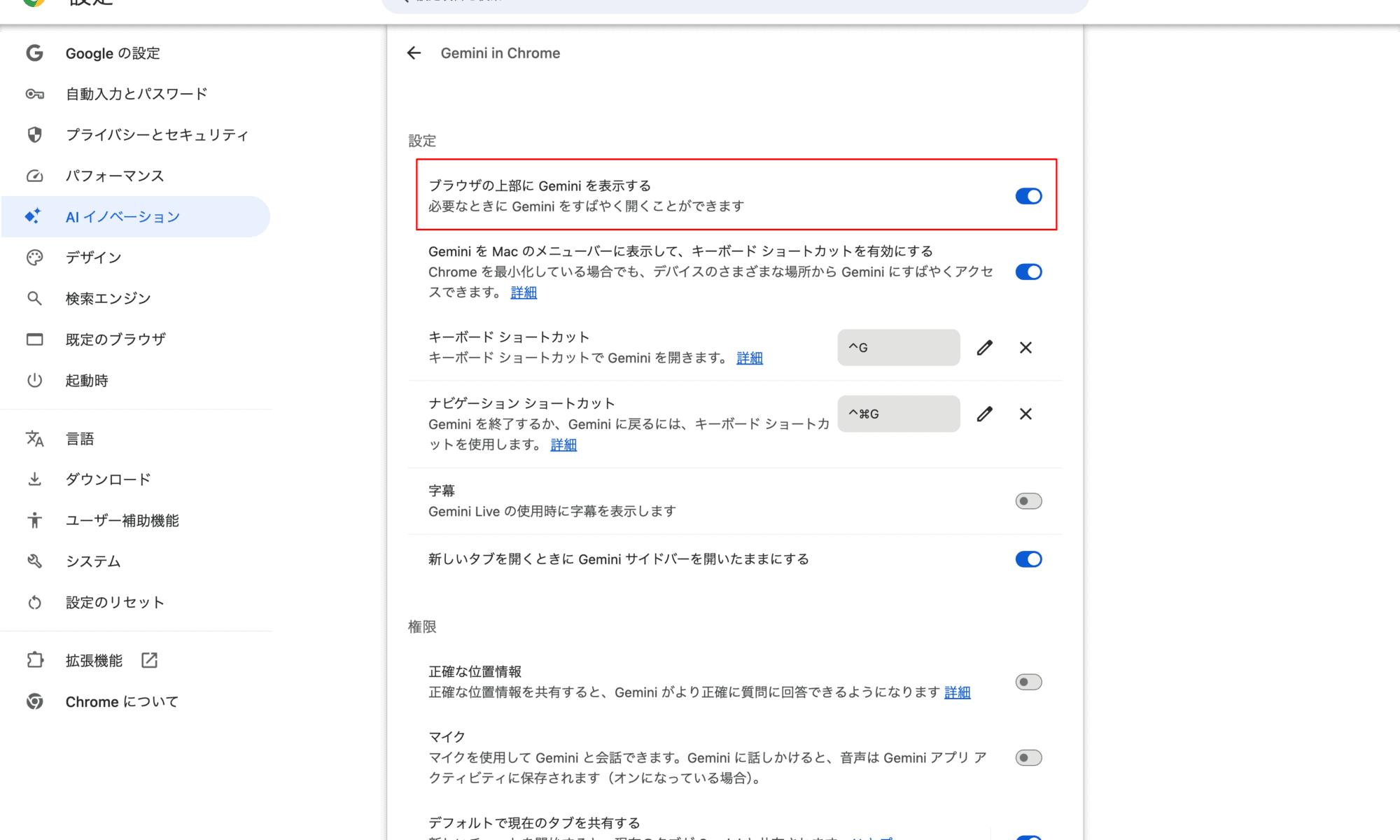Click the speedometer icon for performance
The height and width of the screenshot is (840, 1400).
[x=34, y=176]
